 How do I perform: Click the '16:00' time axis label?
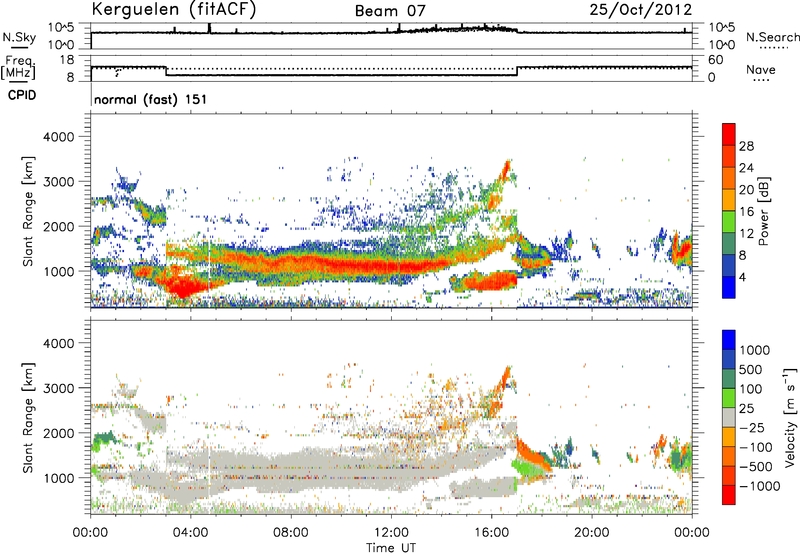pyautogui.click(x=491, y=533)
